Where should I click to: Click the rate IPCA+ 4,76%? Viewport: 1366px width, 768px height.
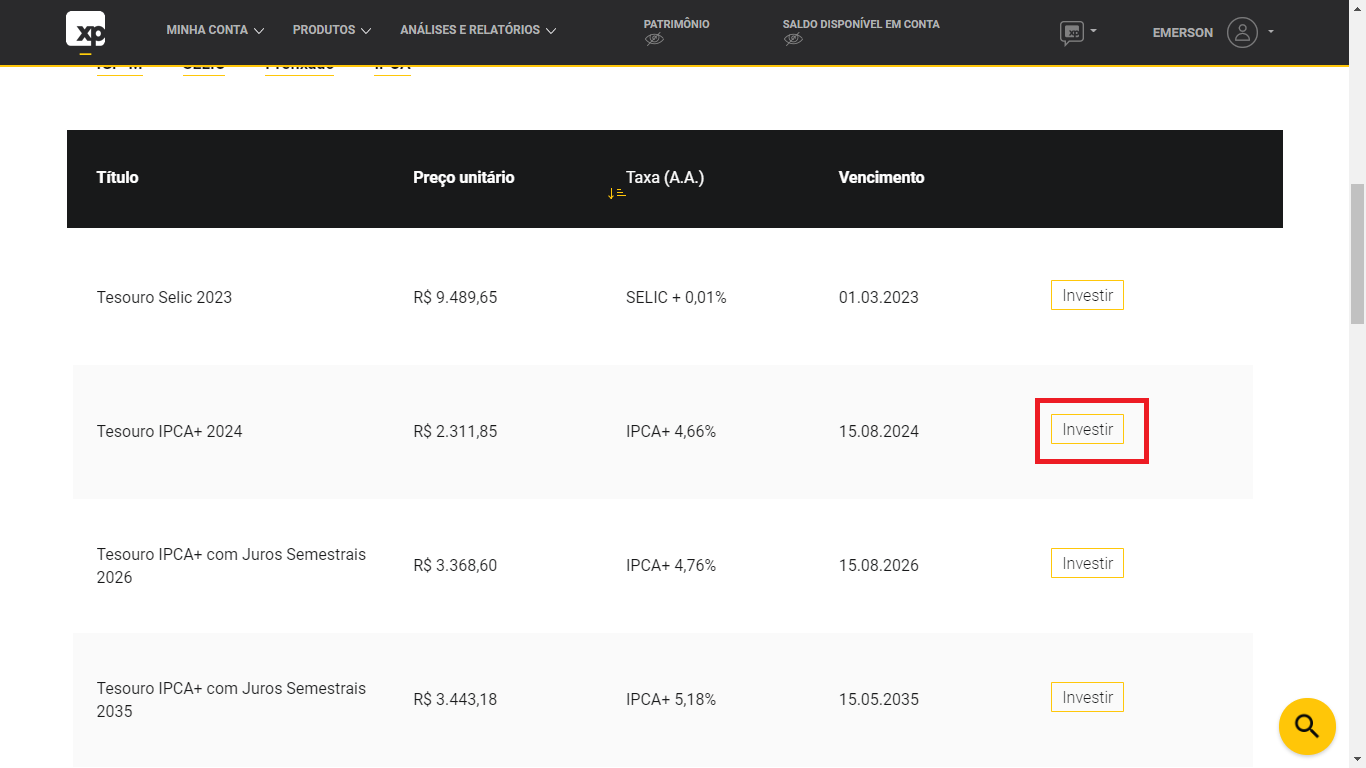pos(671,565)
